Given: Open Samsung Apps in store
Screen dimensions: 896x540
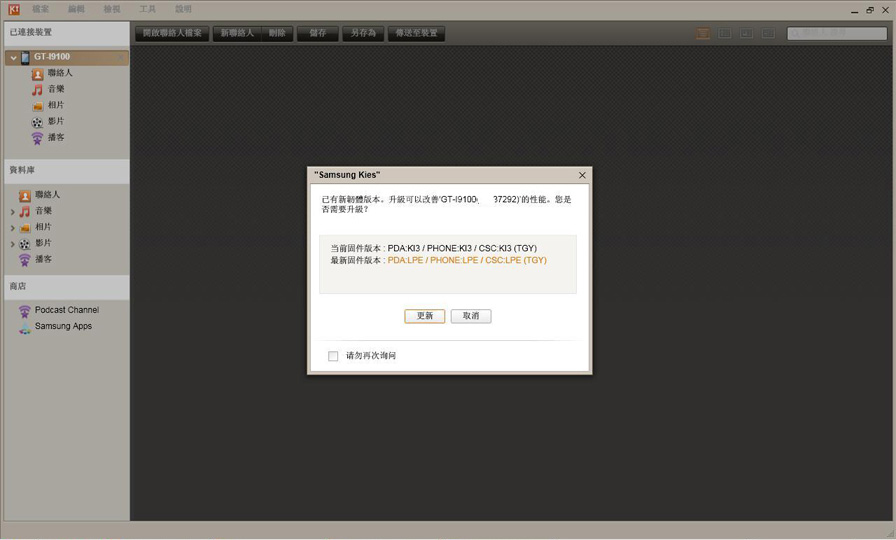Looking at the screenshot, I should (55, 327).
